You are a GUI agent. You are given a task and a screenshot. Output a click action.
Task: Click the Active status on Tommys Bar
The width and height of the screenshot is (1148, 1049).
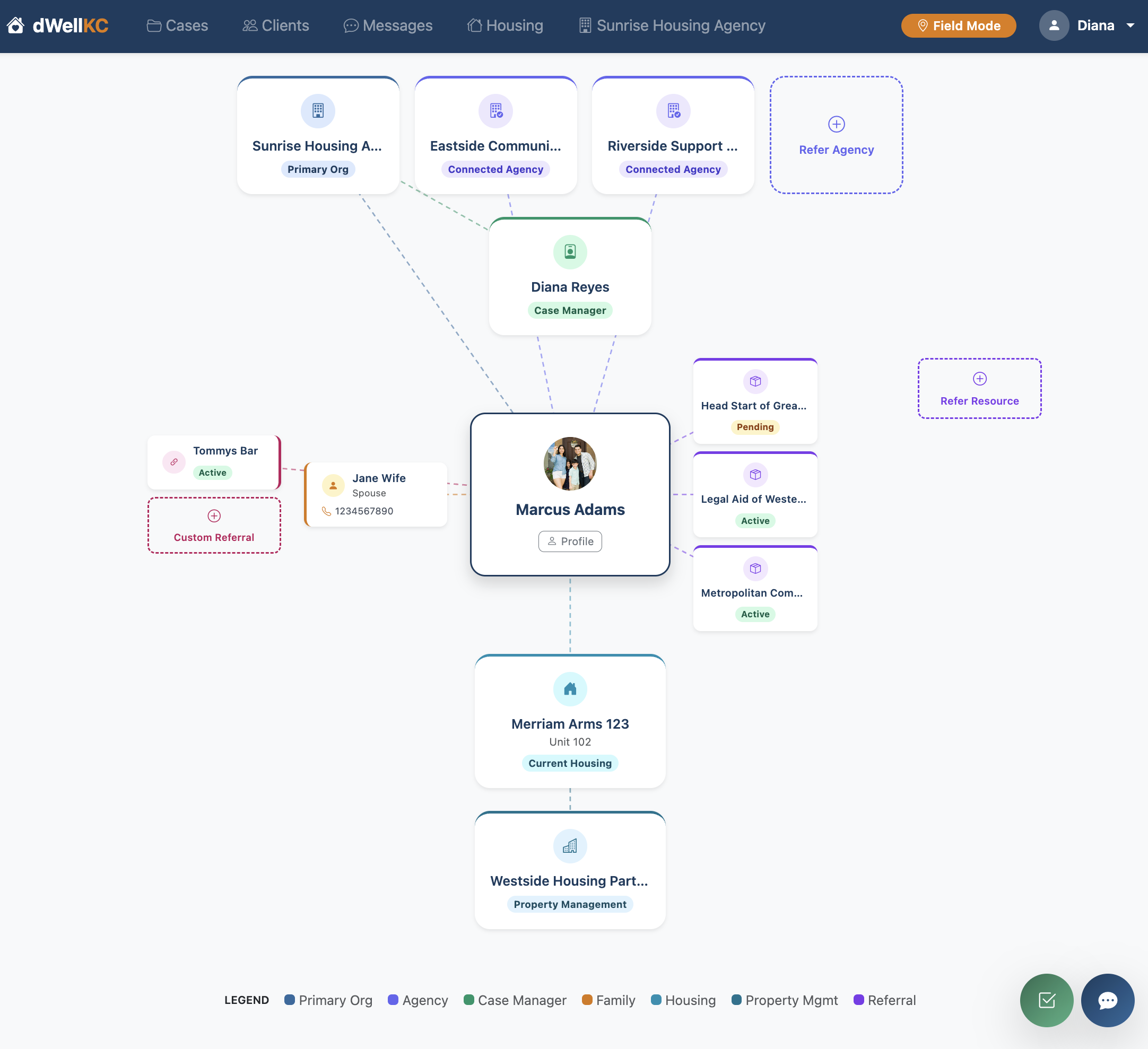pos(212,473)
